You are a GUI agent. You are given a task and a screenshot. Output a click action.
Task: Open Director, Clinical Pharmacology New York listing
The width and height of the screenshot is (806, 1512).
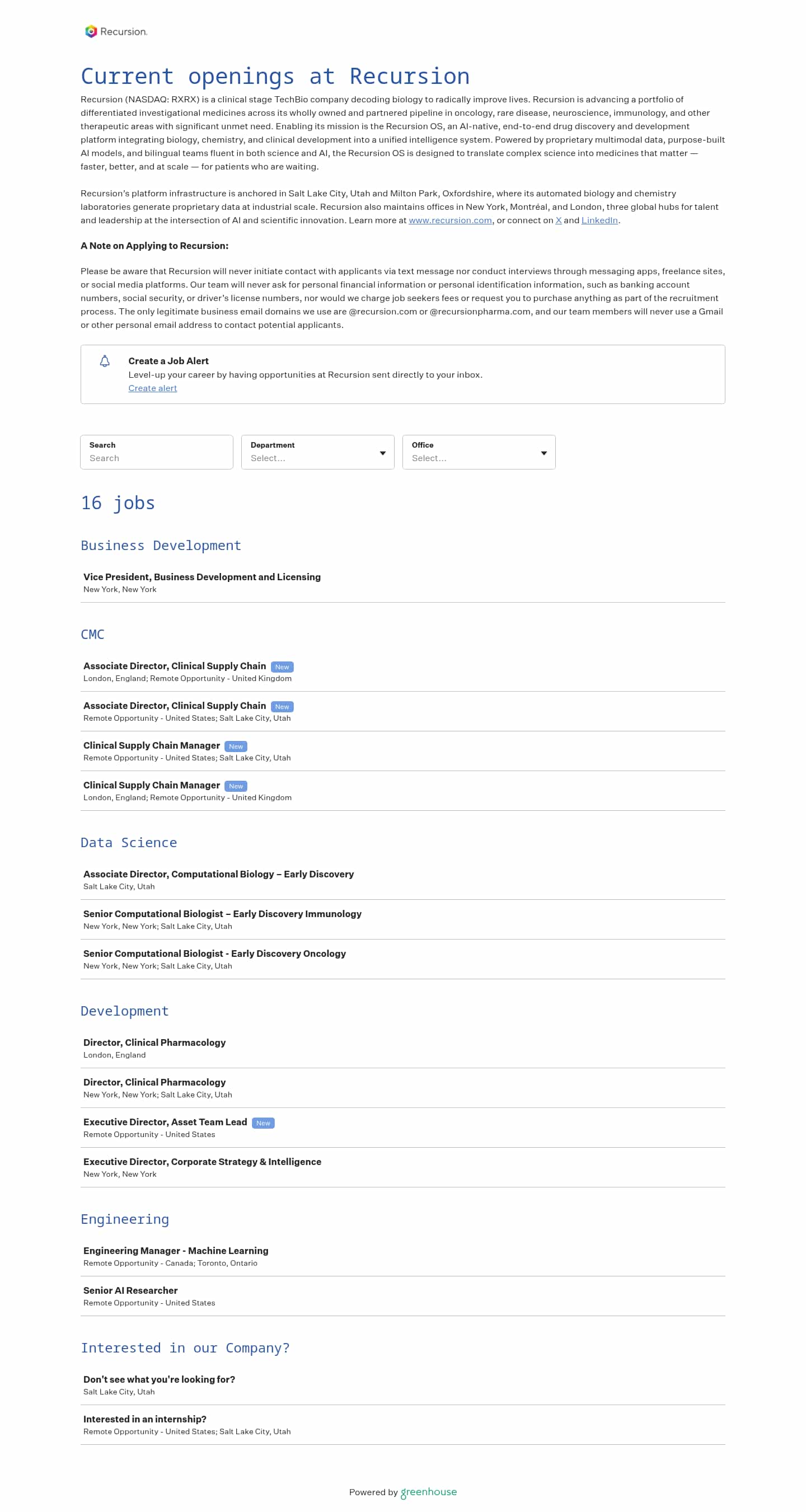point(402,1088)
